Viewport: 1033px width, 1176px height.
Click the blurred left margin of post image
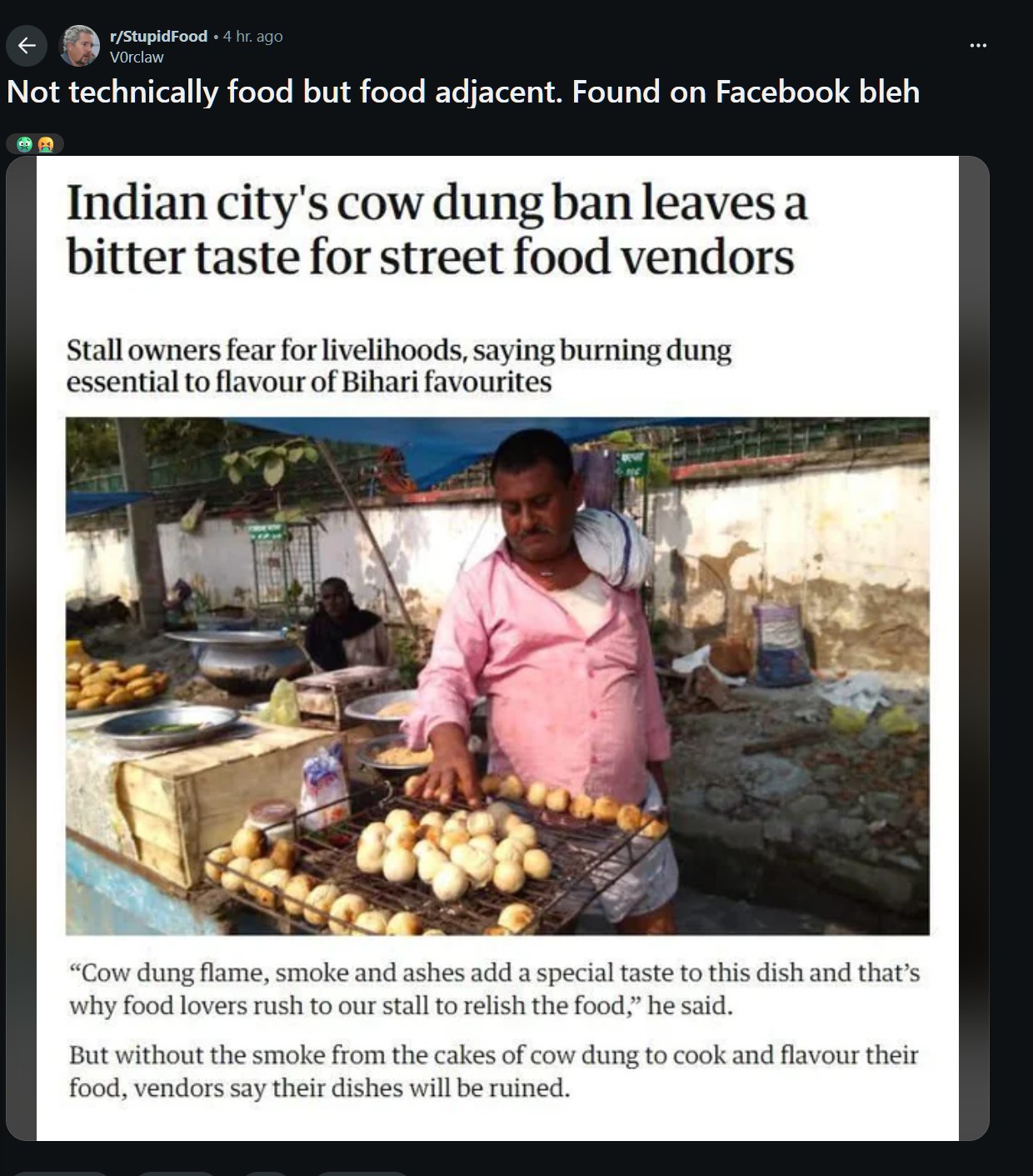pos(22,648)
